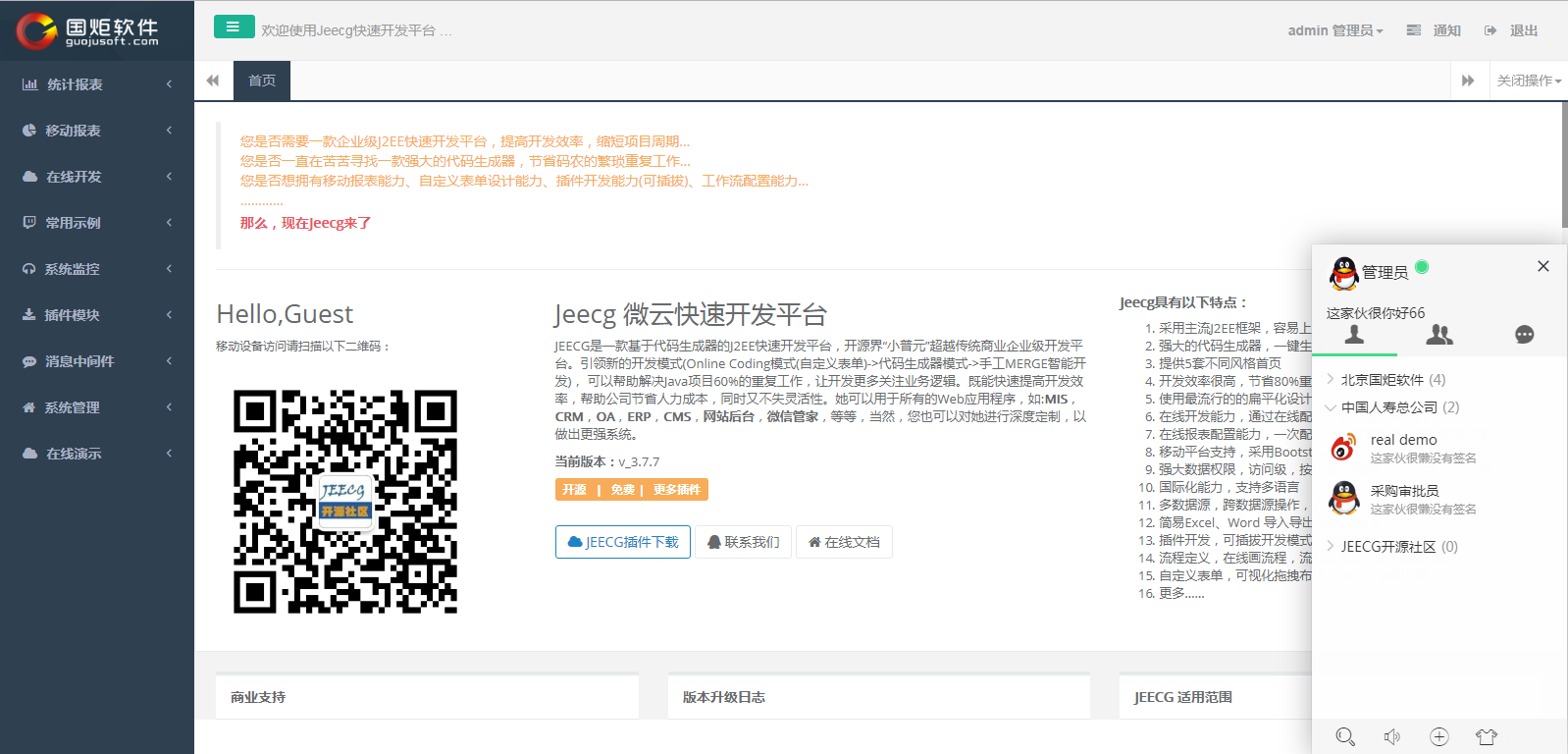
Task: Click the 管理员 penguin avatar
Action: click(x=1343, y=273)
